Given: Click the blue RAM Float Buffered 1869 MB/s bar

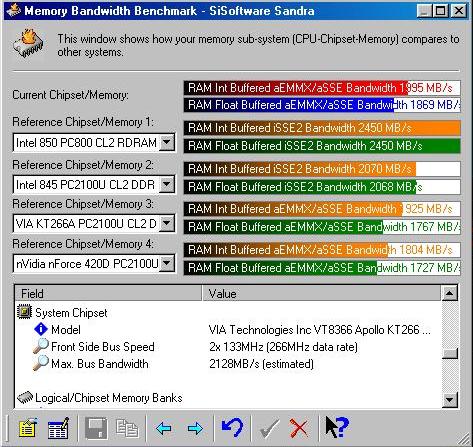Looking at the screenshot, I should click(322, 105).
